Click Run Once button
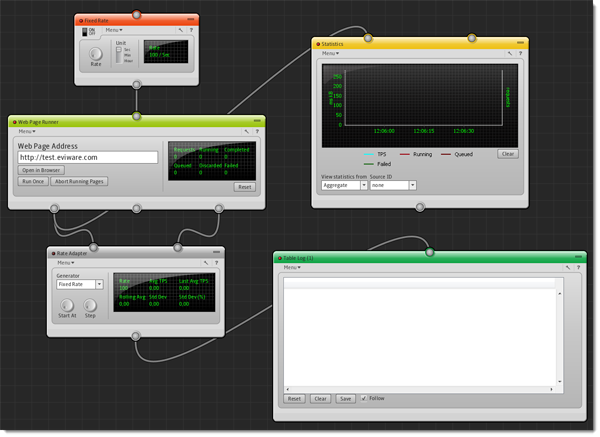This screenshot has width=600, height=437. click(33, 181)
